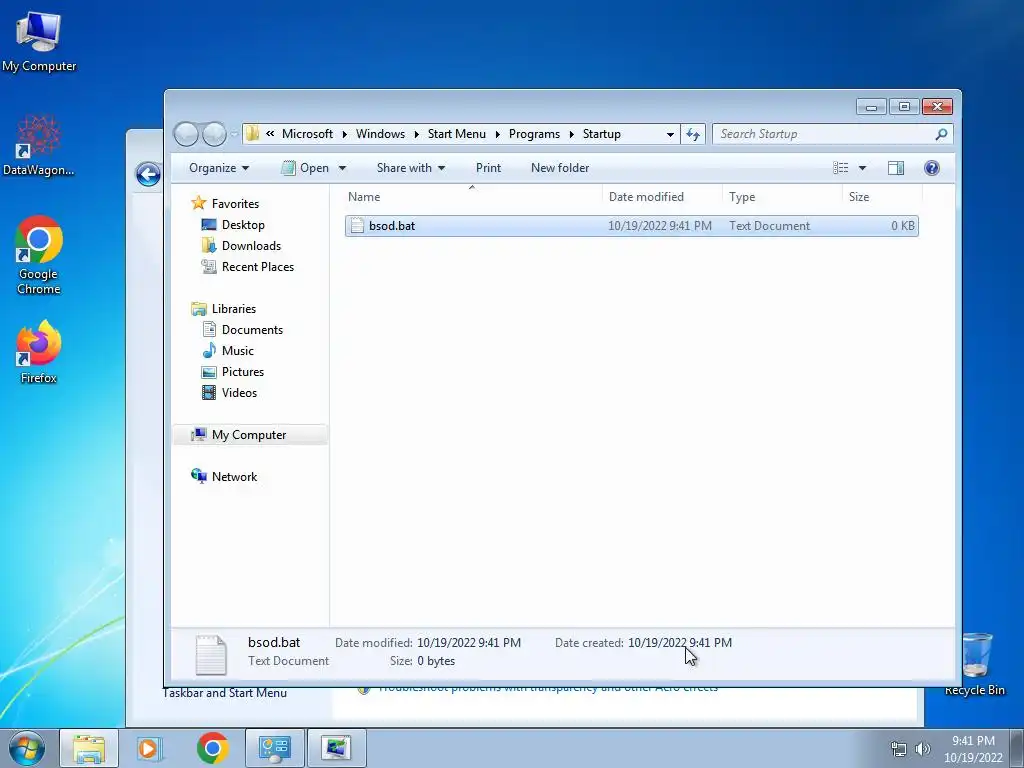Image resolution: width=1024 pixels, height=768 pixels.
Task: Click the network tray icon
Action: 899,749
